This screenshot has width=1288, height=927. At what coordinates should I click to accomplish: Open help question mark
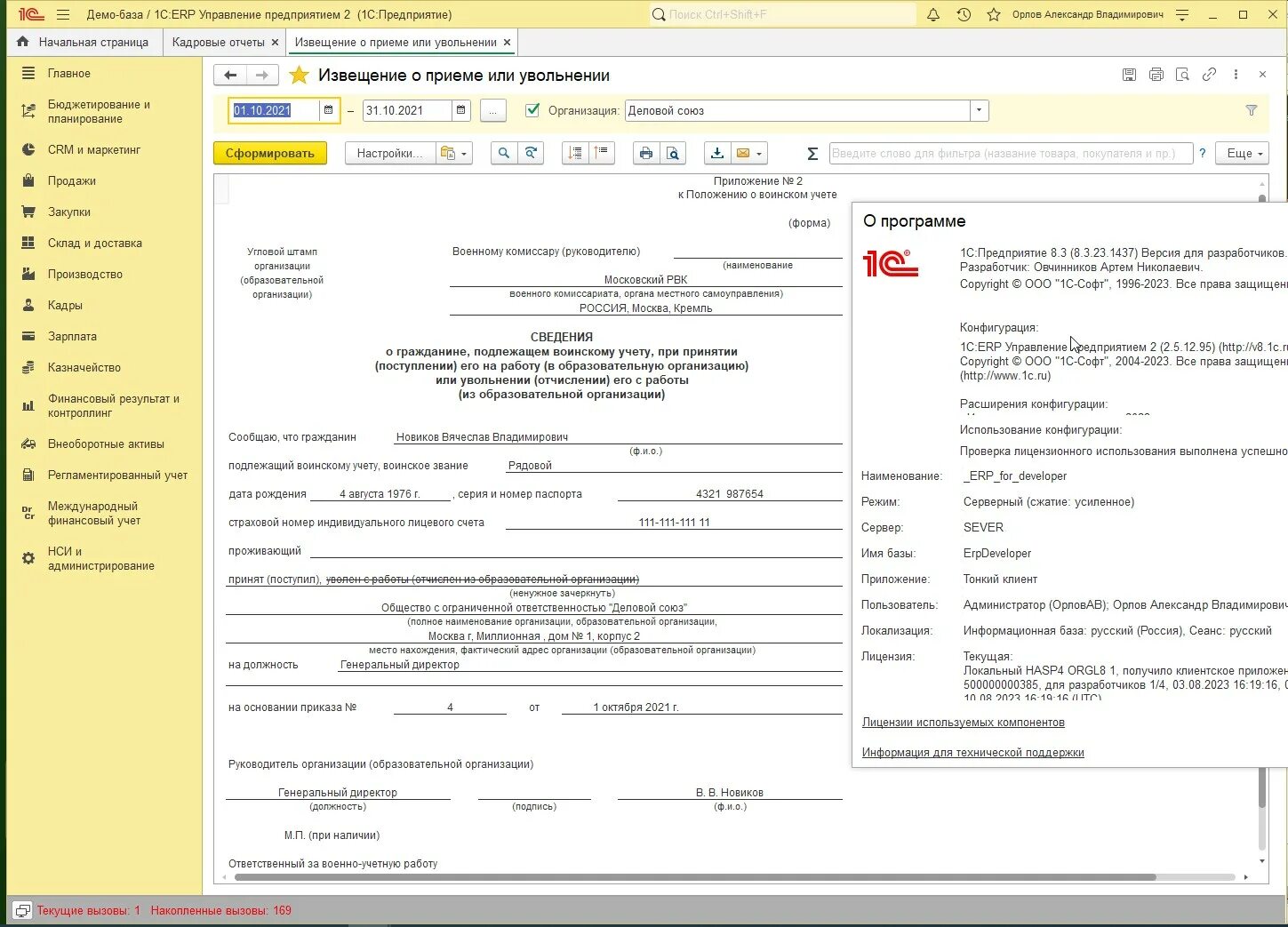point(1203,153)
